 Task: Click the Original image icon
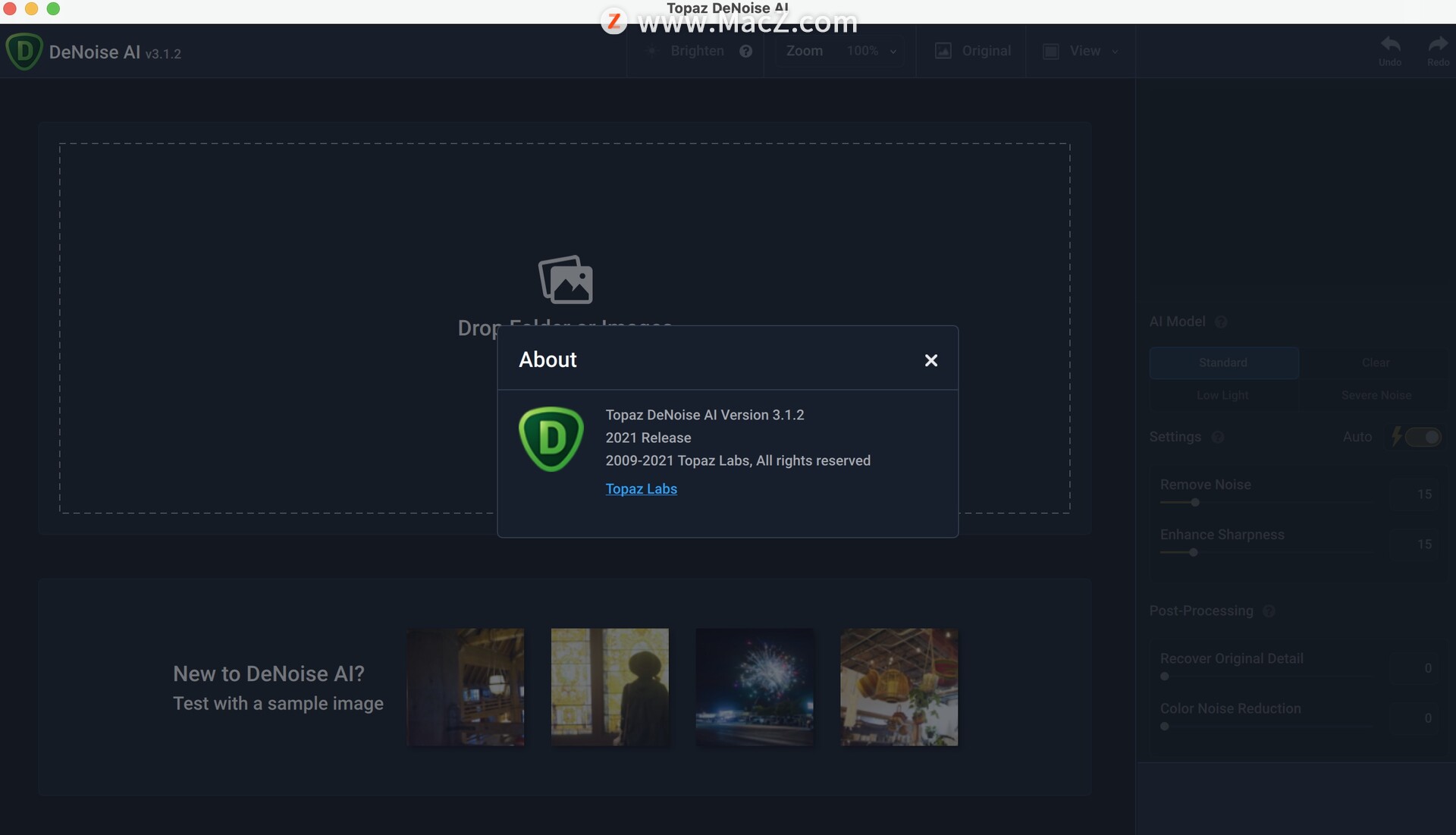pos(943,51)
